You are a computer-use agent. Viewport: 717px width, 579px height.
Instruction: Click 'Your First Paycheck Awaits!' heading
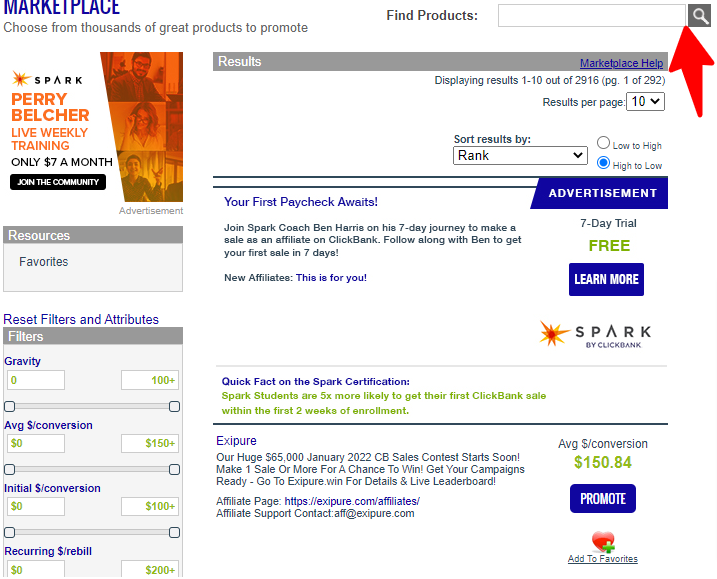pos(301,202)
